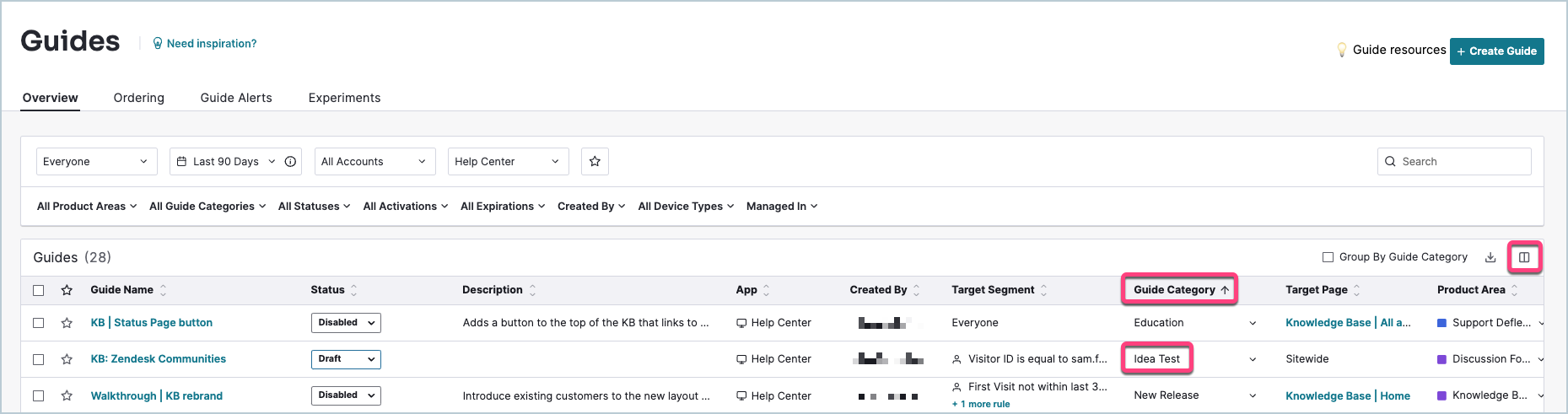
Task: Open the Knowledge Base | Home target page
Action: [x=1348, y=395]
